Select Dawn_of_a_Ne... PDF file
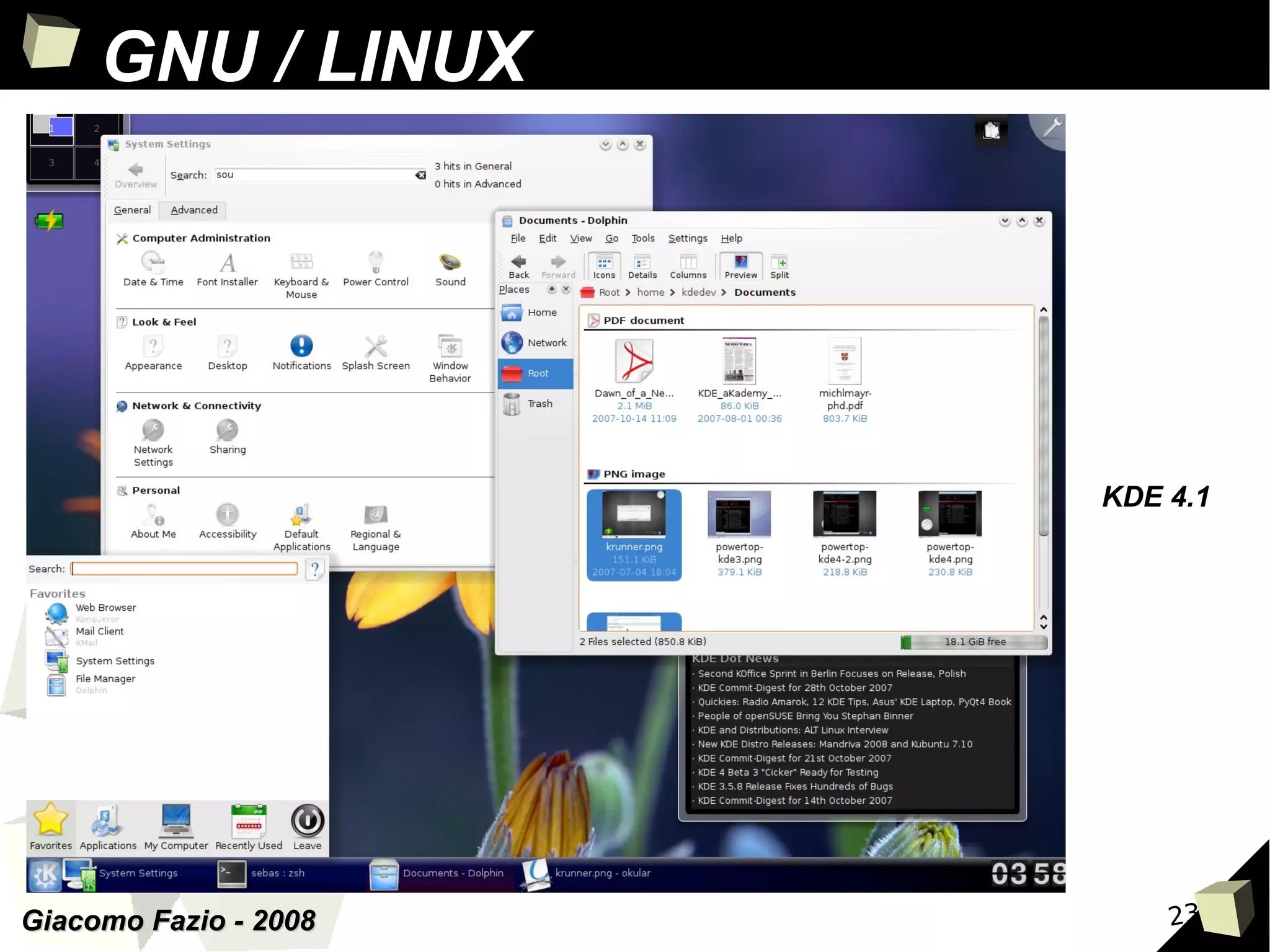The width and height of the screenshot is (1270, 952). click(x=634, y=381)
